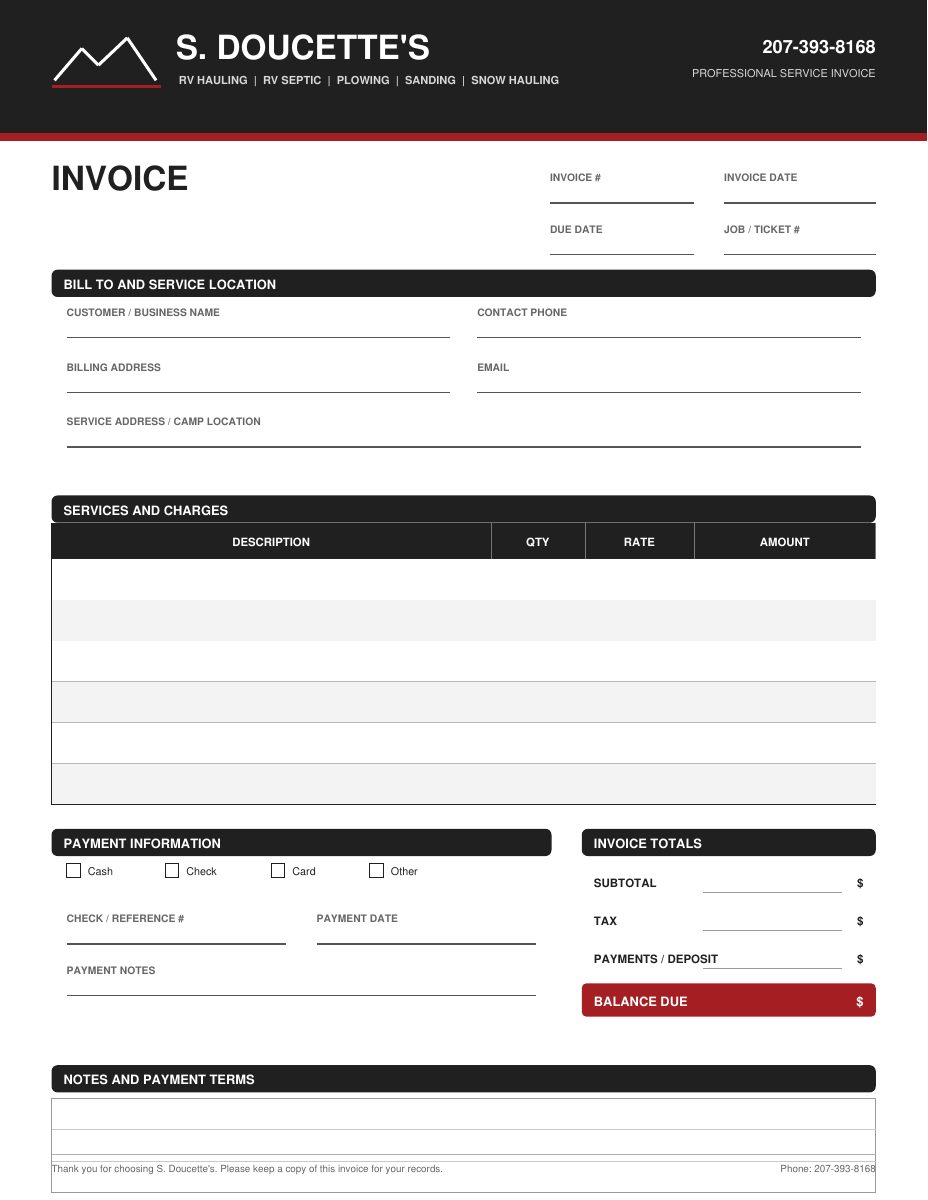The height and width of the screenshot is (1200, 928).
Task: Check the Cash payment checkbox
Action: [74, 871]
